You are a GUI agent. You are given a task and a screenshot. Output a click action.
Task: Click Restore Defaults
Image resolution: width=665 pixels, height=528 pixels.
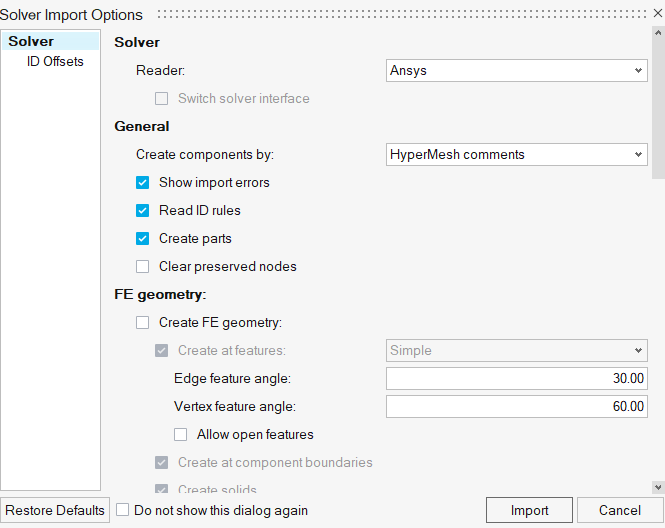click(x=54, y=510)
